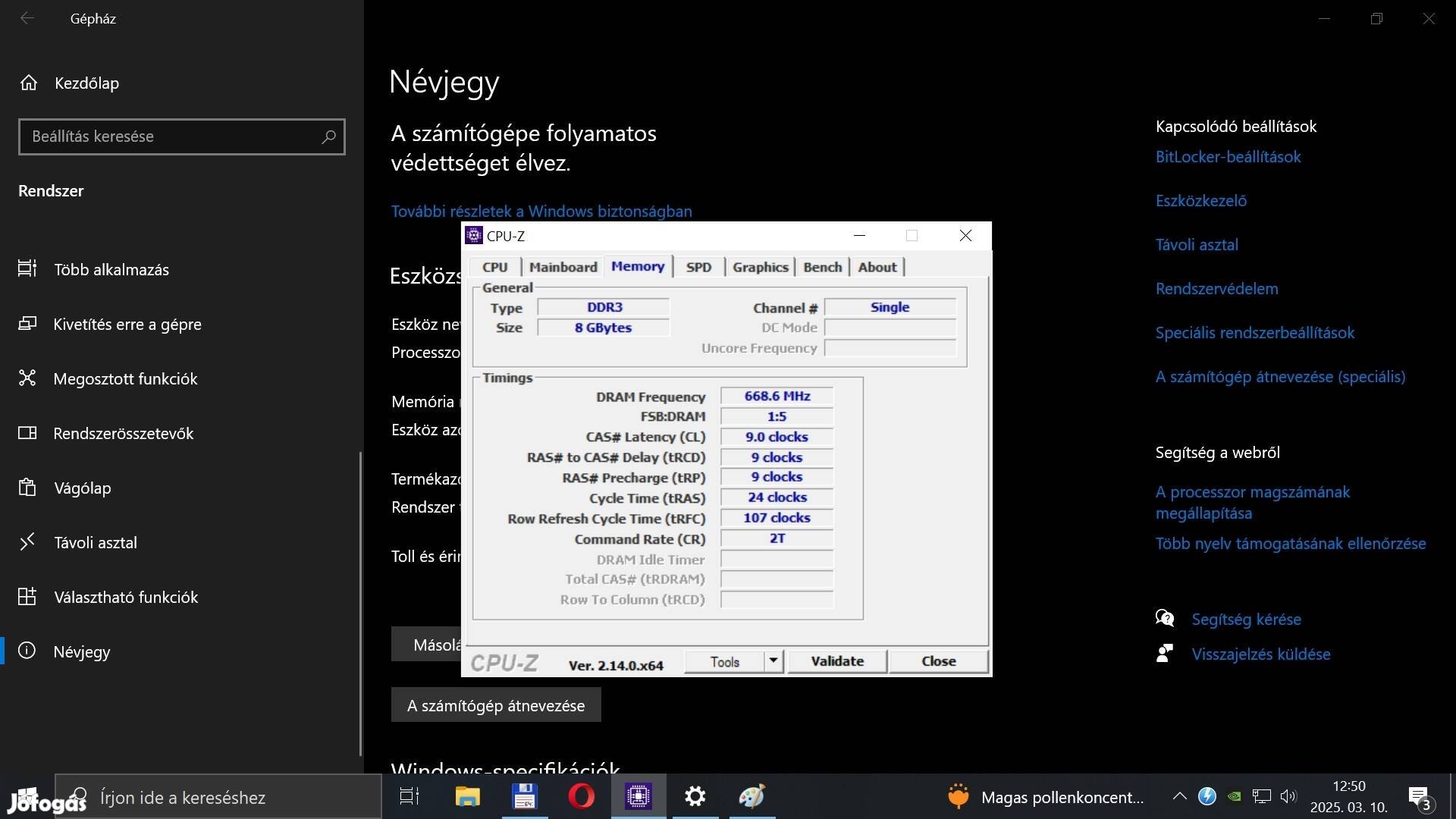Switch to CPU-Z taskbar icon
This screenshot has height=819, width=1456.
tap(639, 796)
